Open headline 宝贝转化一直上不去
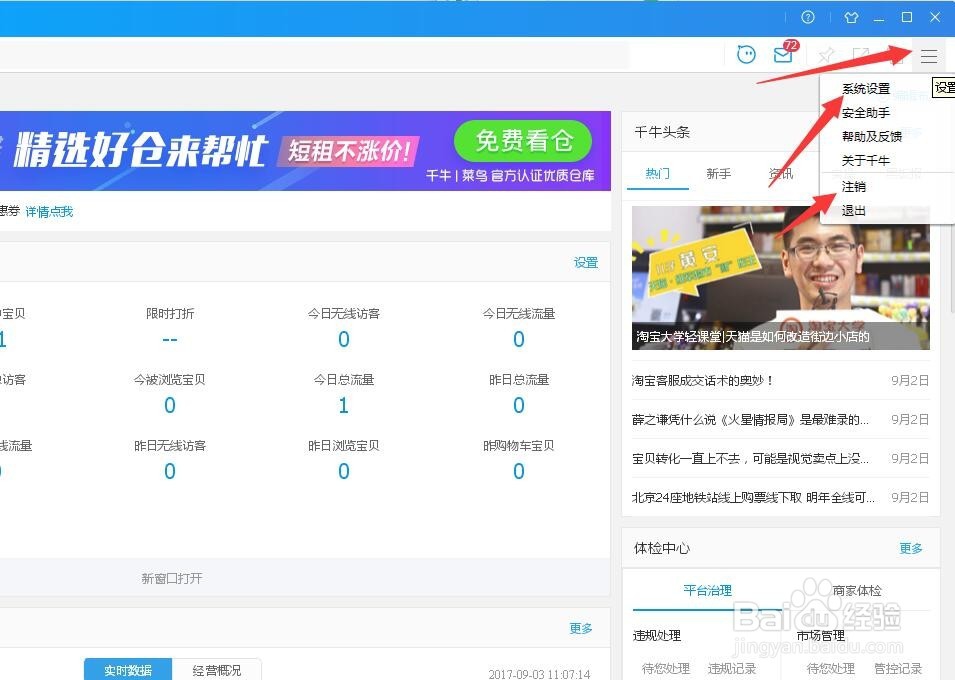Image resolution: width=955 pixels, height=680 pixels. (750, 459)
